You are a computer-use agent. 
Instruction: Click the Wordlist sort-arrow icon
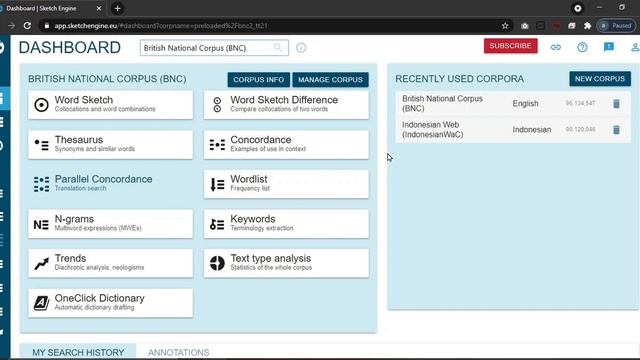point(217,184)
